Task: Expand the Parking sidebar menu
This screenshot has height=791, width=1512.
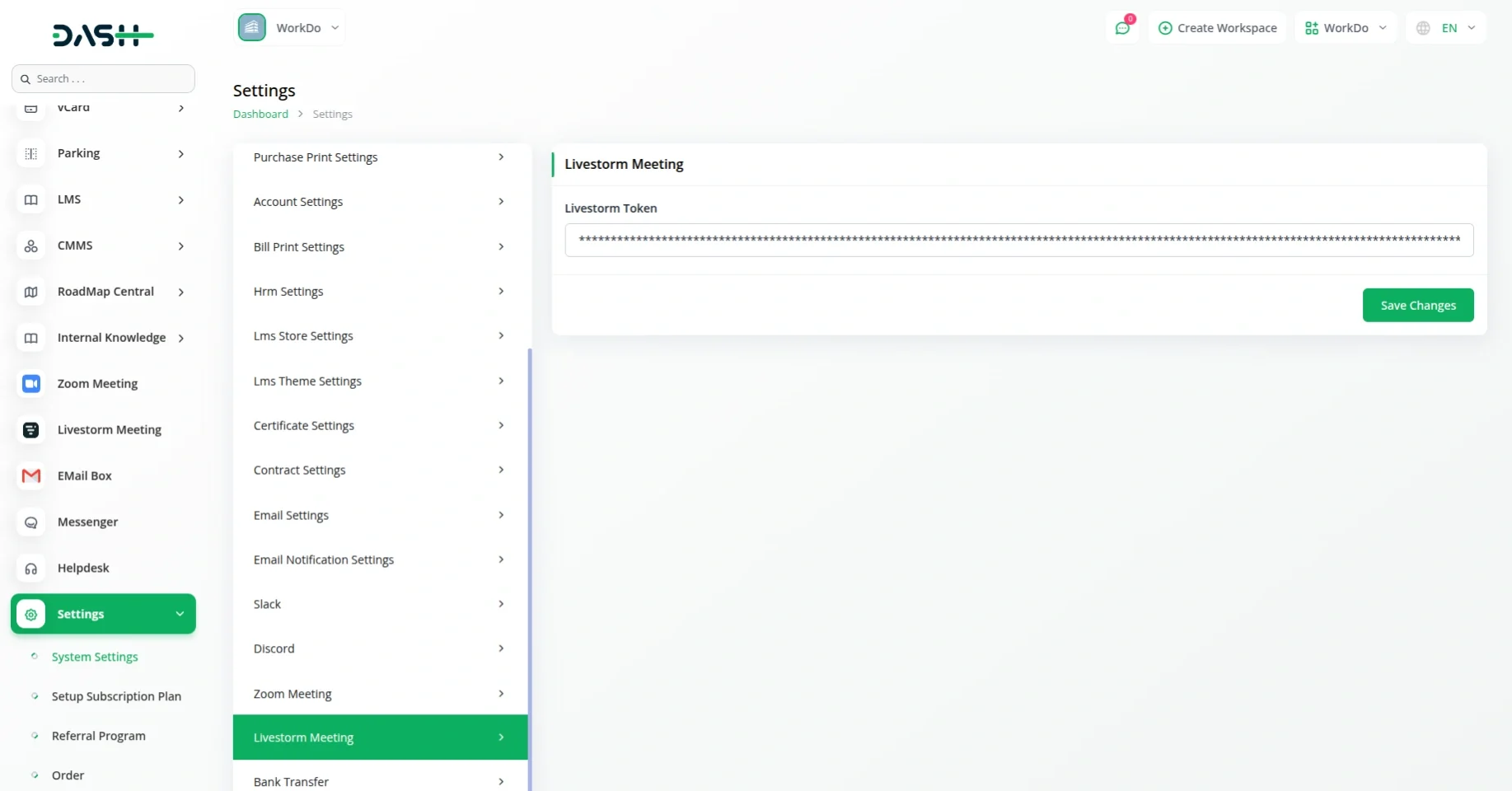Action: (180, 154)
